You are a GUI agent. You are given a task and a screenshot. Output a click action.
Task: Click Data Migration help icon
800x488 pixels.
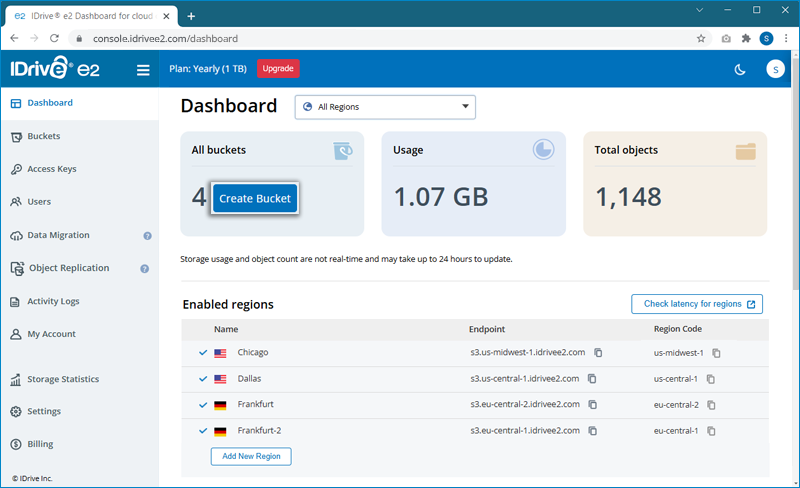click(147, 236)
